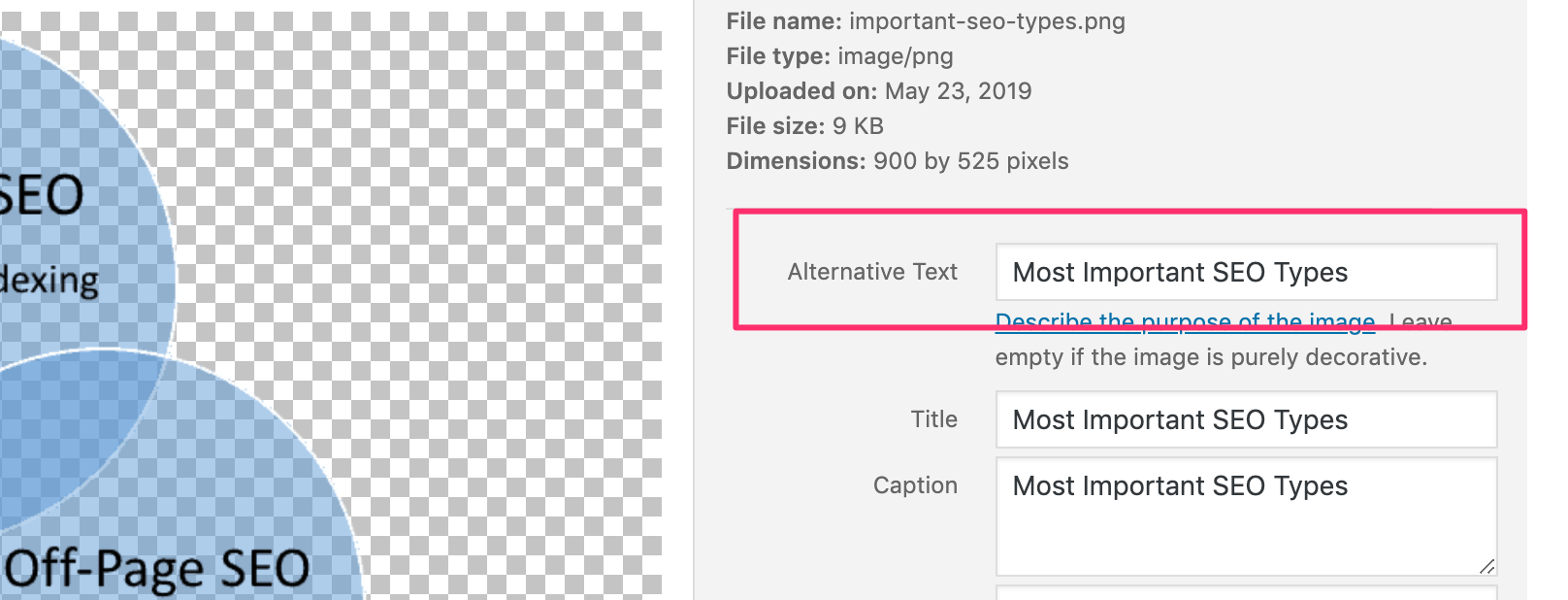Click the "dexing" text in image preview
The image size is (1568, 600).
coord(50,281)
